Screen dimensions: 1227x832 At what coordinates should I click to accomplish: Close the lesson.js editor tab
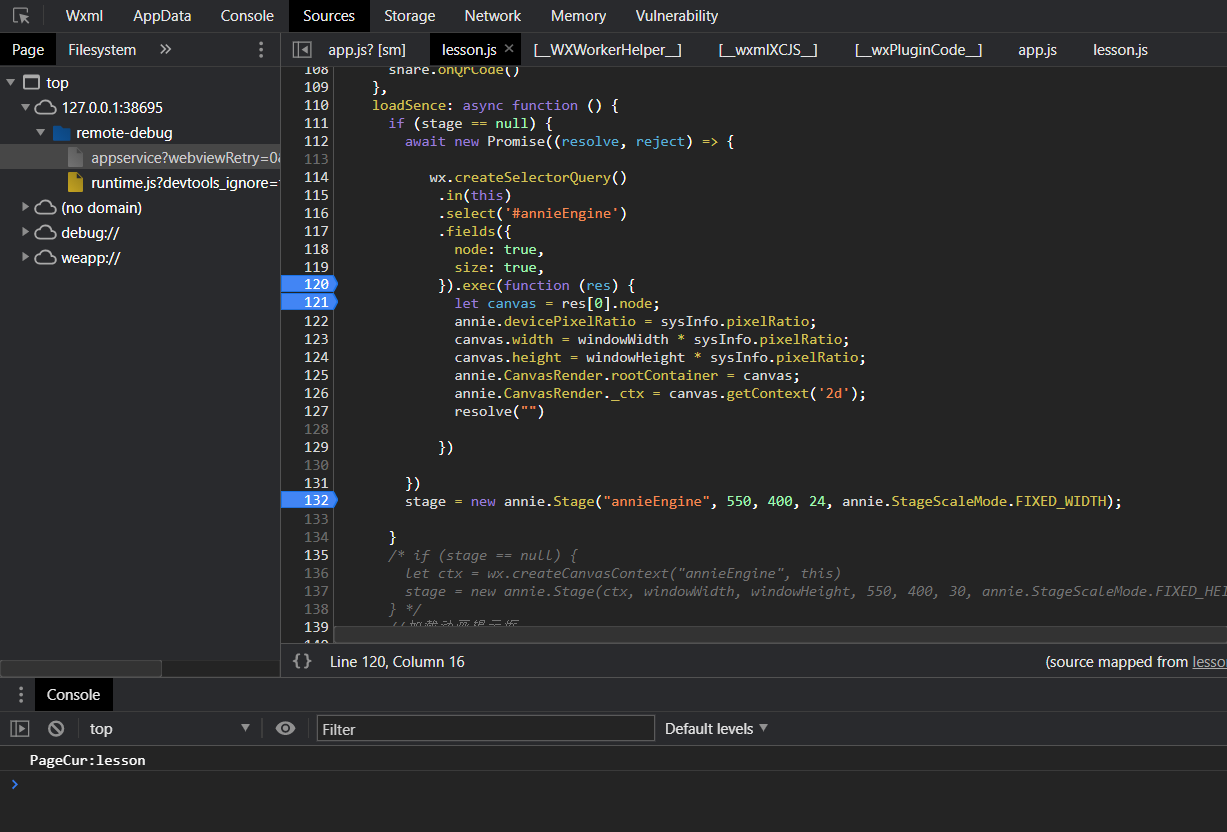(x=509, y=48)
